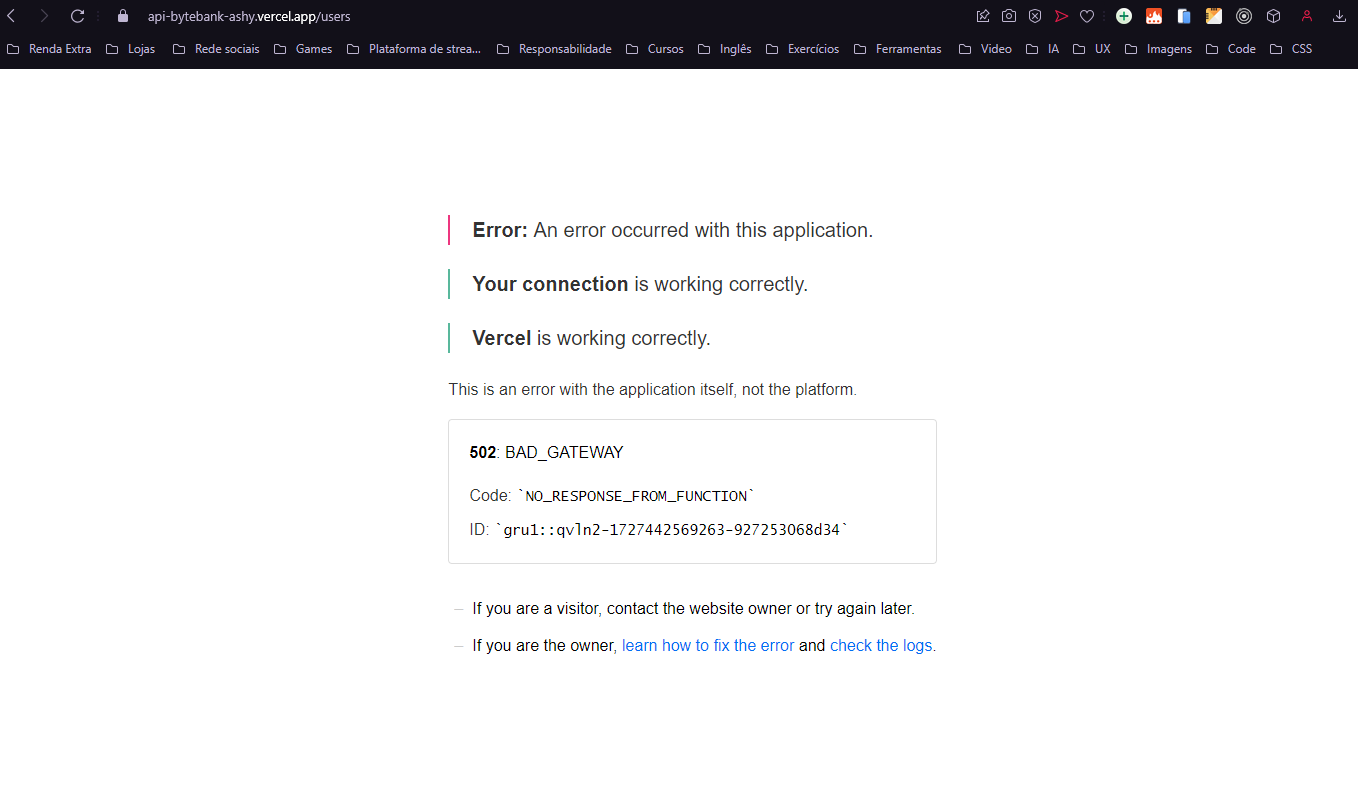Open the extensions cube icon
The width and height of the screenshot is (1358, 798).
coord(1273,16)
